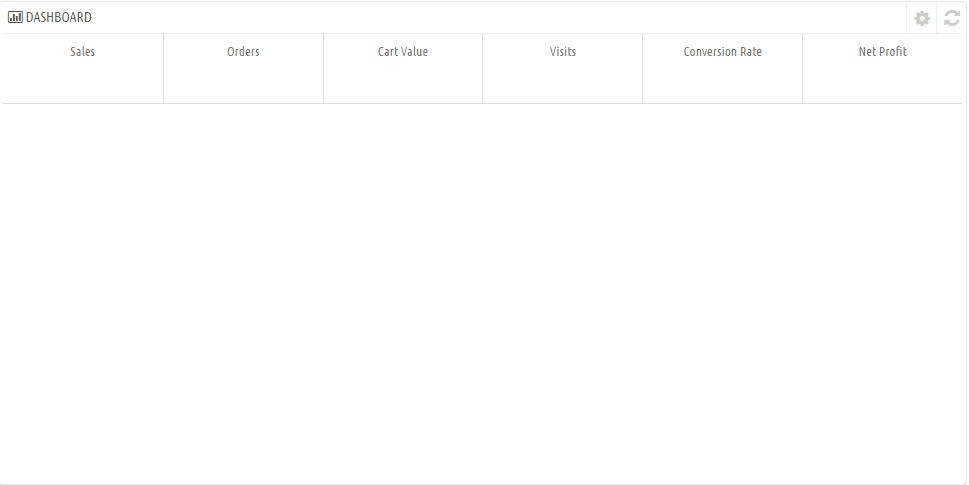This screenshot has height=485, width=969.
Task: Click the blank space under the Sales label
Action: click(x=83, y=82)
